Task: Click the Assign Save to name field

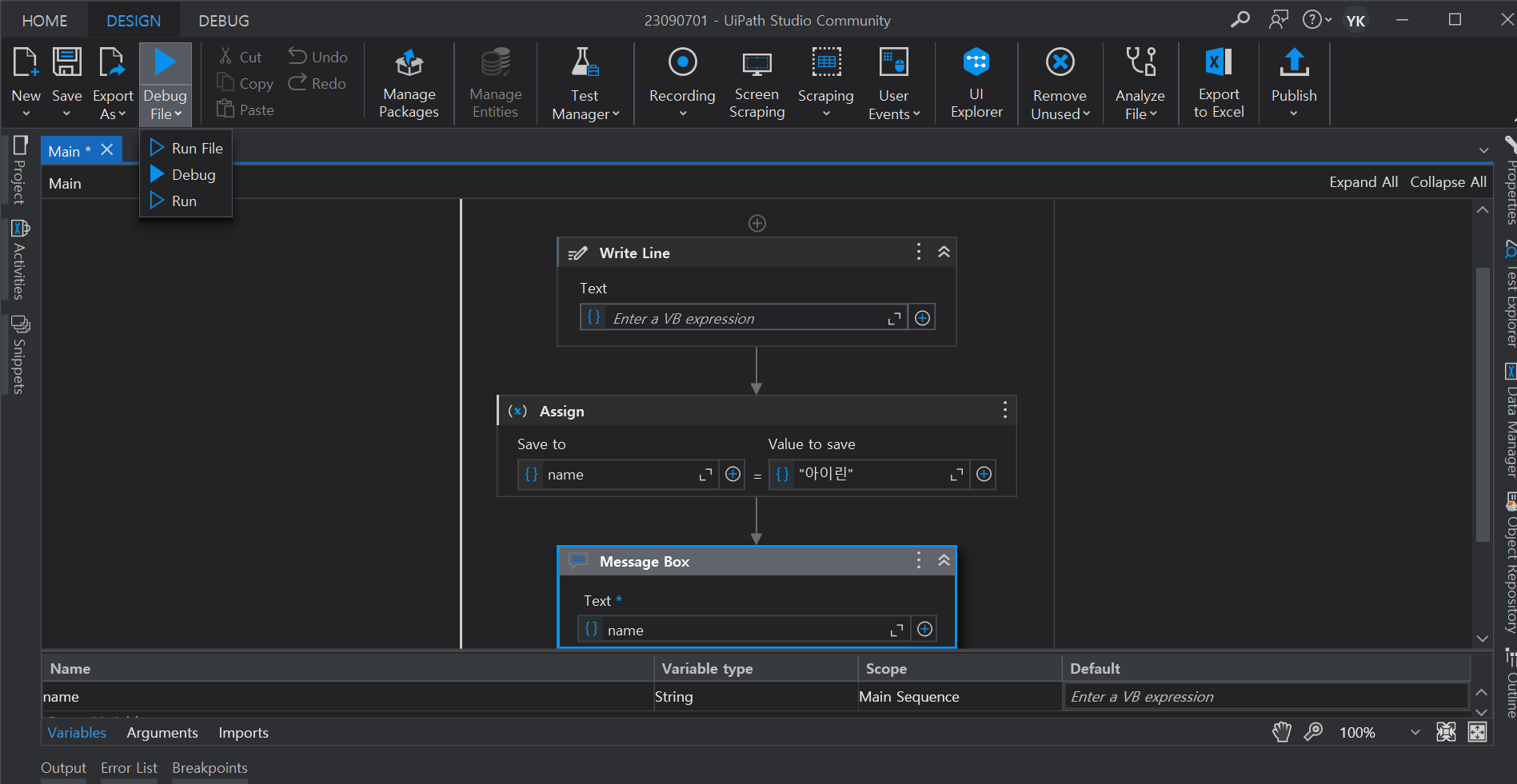Action: click(619, 475)
